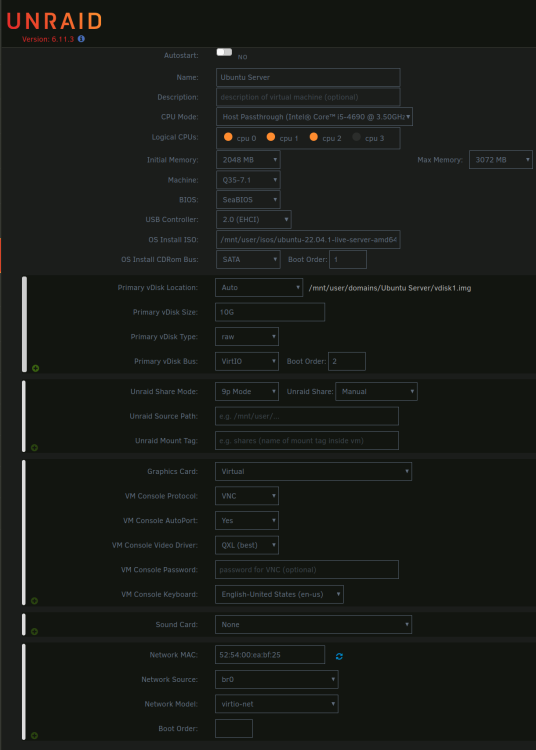Click the vDisk Boot Order field
Image resolution: width=536 pixels, height=750 pixels.
point(347,361)
